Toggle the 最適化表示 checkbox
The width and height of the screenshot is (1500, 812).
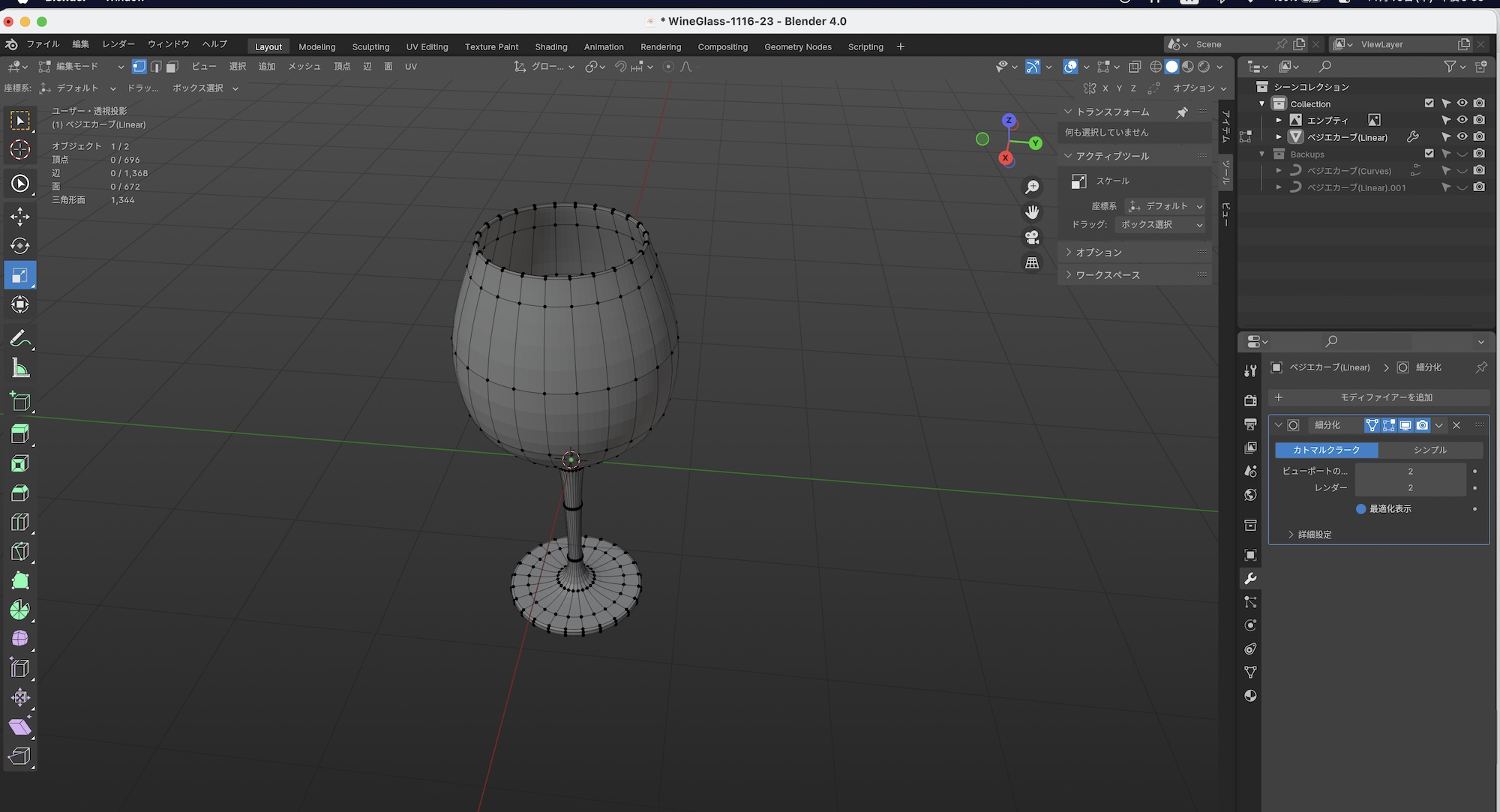pos(1360,508)
